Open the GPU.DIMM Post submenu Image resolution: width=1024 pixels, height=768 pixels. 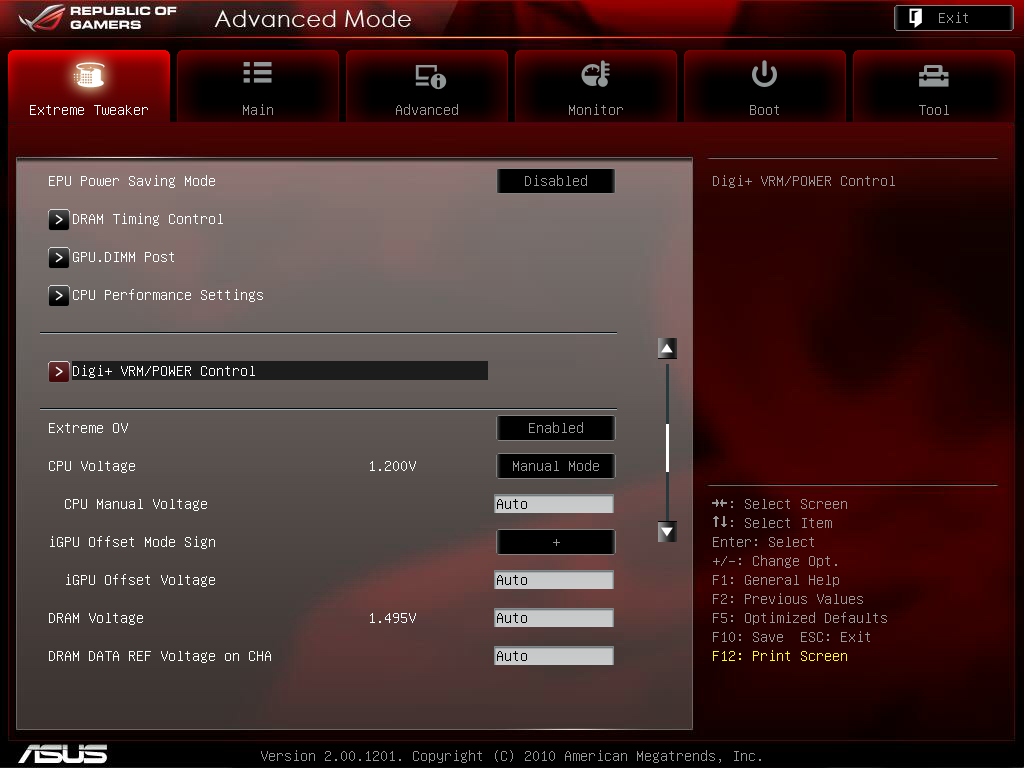coord(123,257)
